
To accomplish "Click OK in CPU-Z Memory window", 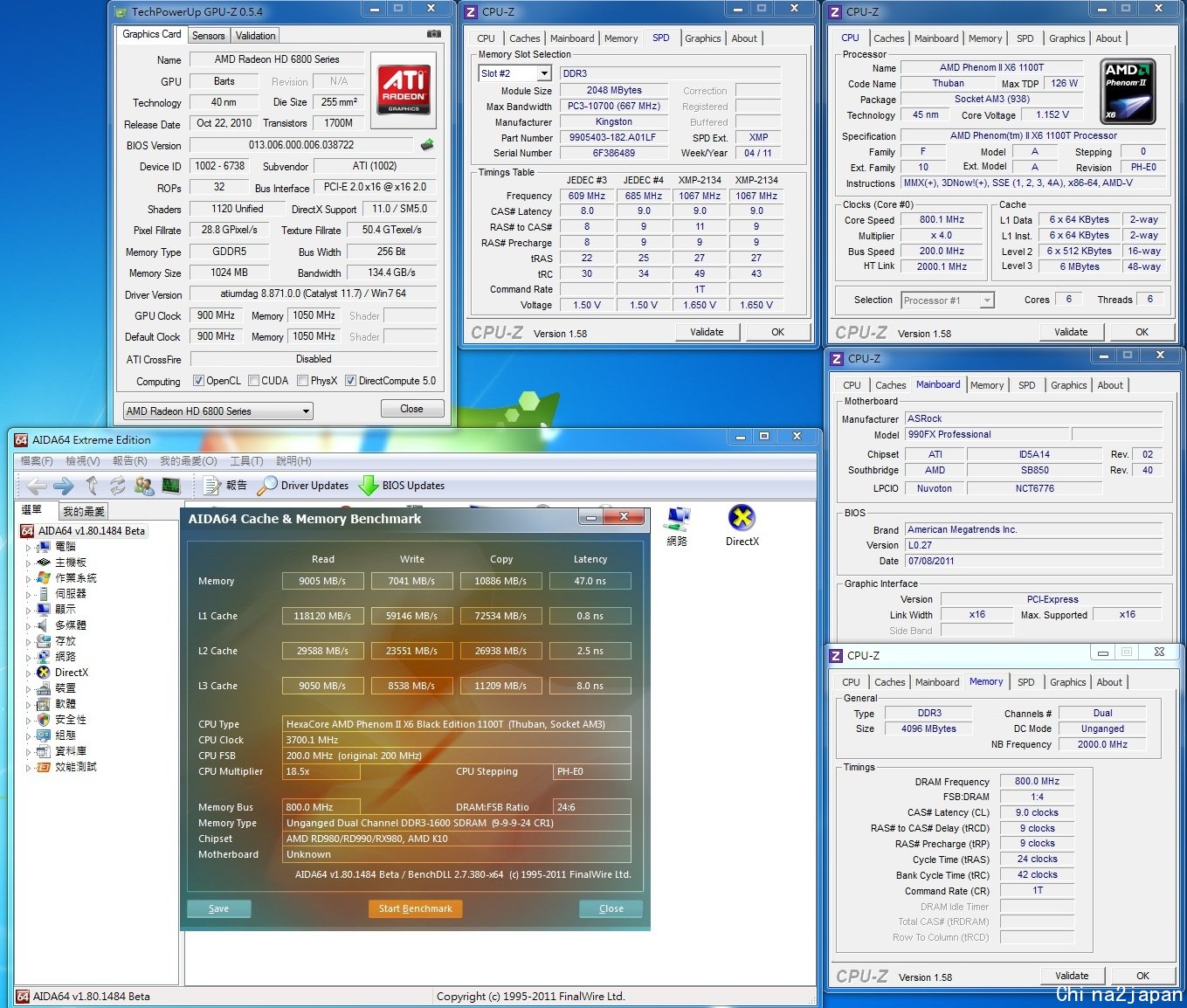I will point(1142,976).
